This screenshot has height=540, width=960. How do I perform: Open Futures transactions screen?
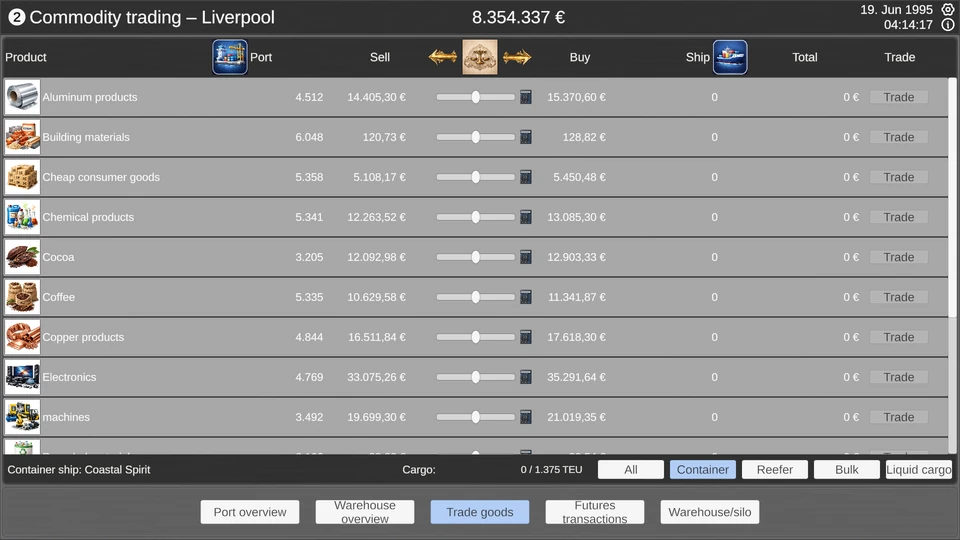click(x=594, y=512)
